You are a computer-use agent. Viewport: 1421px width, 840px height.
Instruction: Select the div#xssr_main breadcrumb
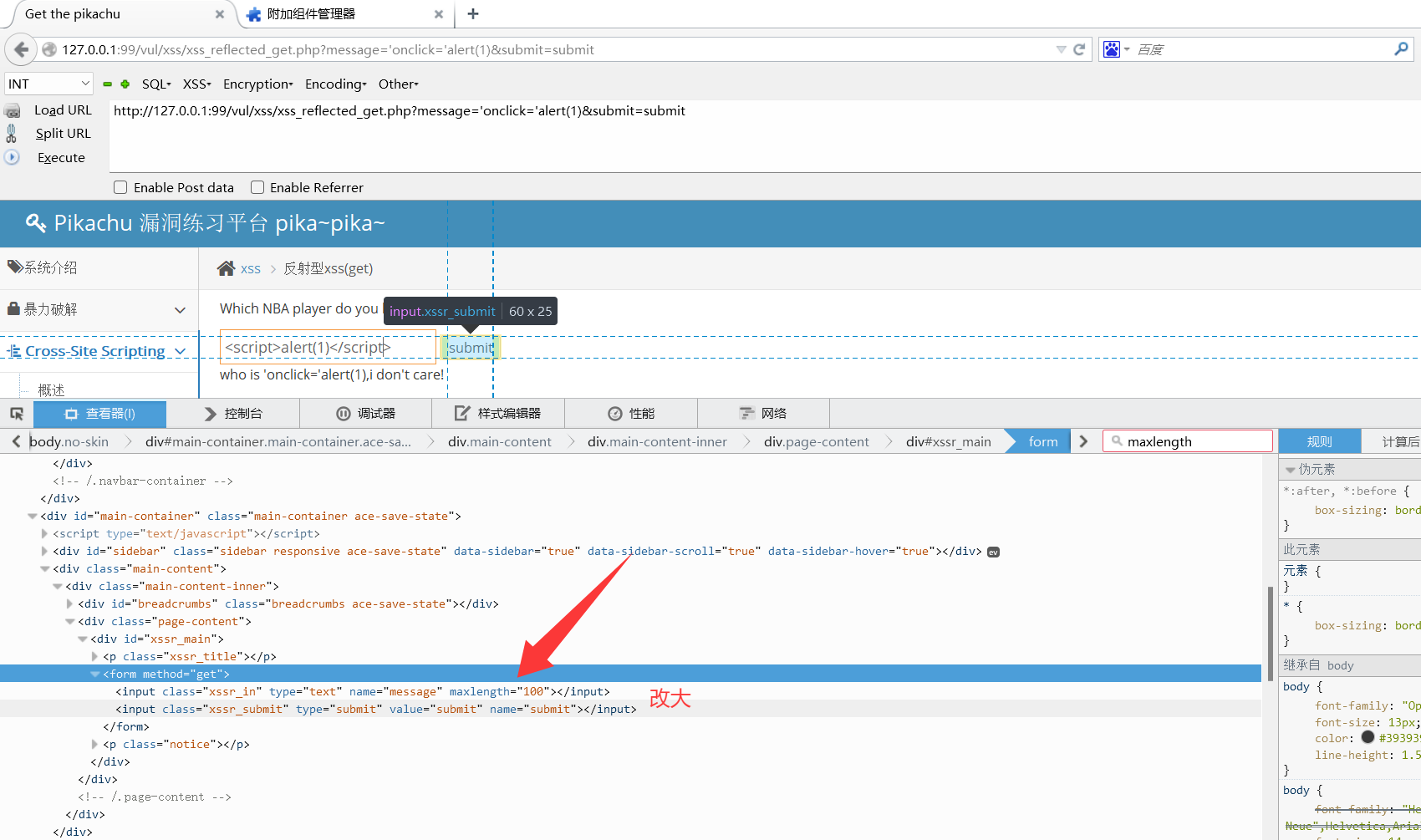pyautogui.click(x=948, y=441)
